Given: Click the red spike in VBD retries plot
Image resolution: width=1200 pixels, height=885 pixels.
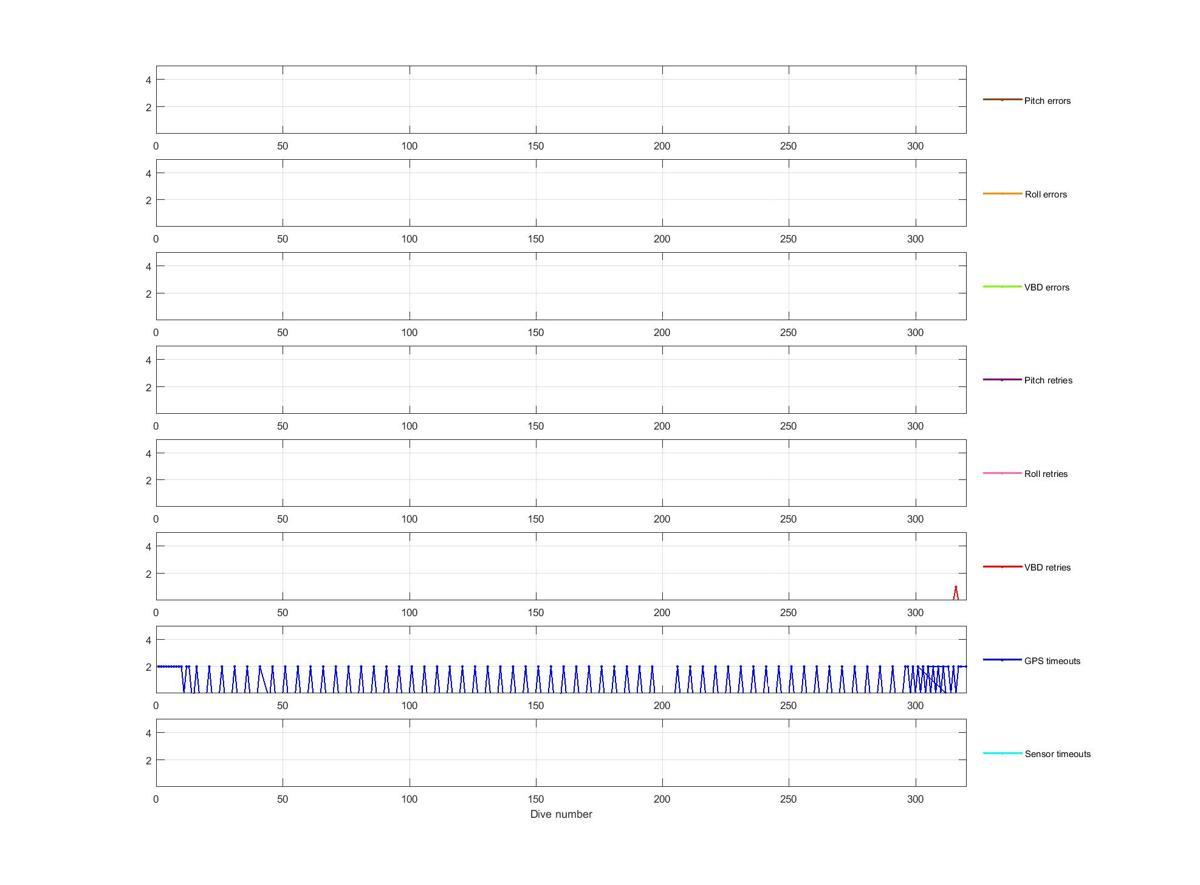Looking at the screenshot, I should tap(956, 592).
